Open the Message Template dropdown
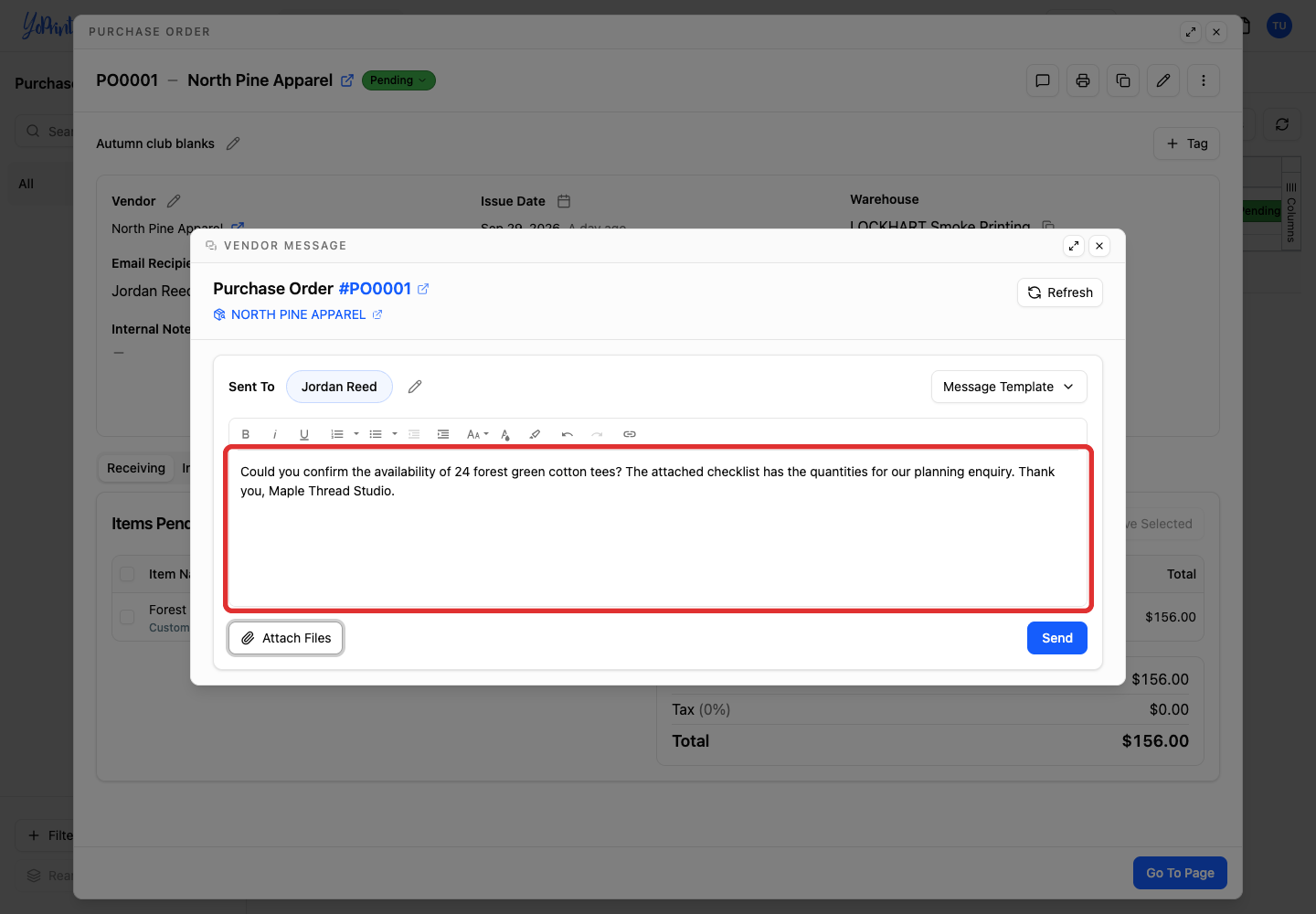1316x914 pixels. tap(1009, 387)
